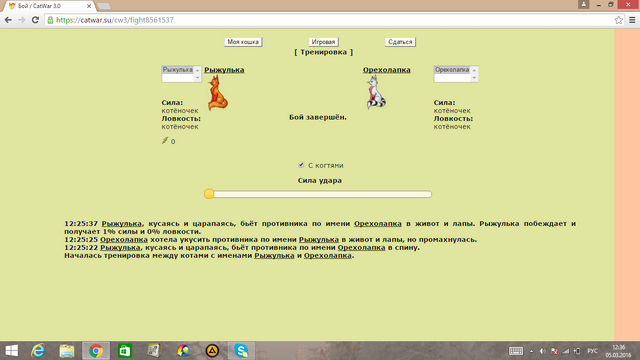
Task: Toggle the С когтями checkbox
Action: [x=301, y=165]
